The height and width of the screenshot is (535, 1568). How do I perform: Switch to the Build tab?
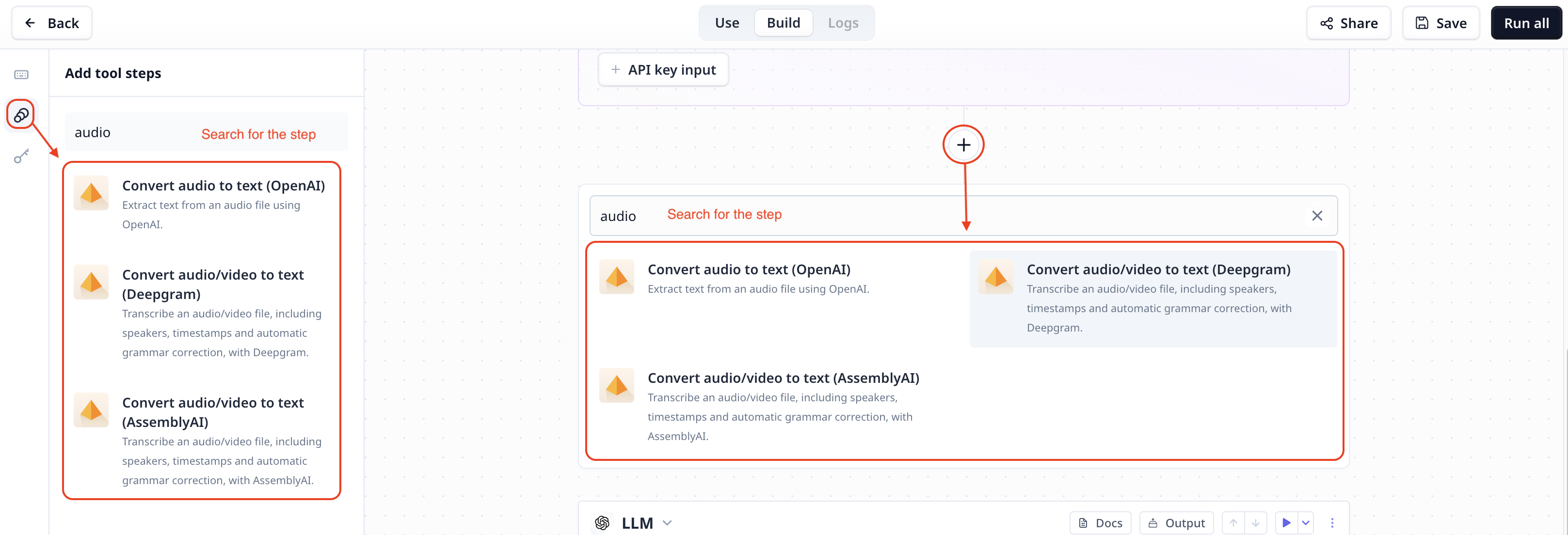pos(784,23)
